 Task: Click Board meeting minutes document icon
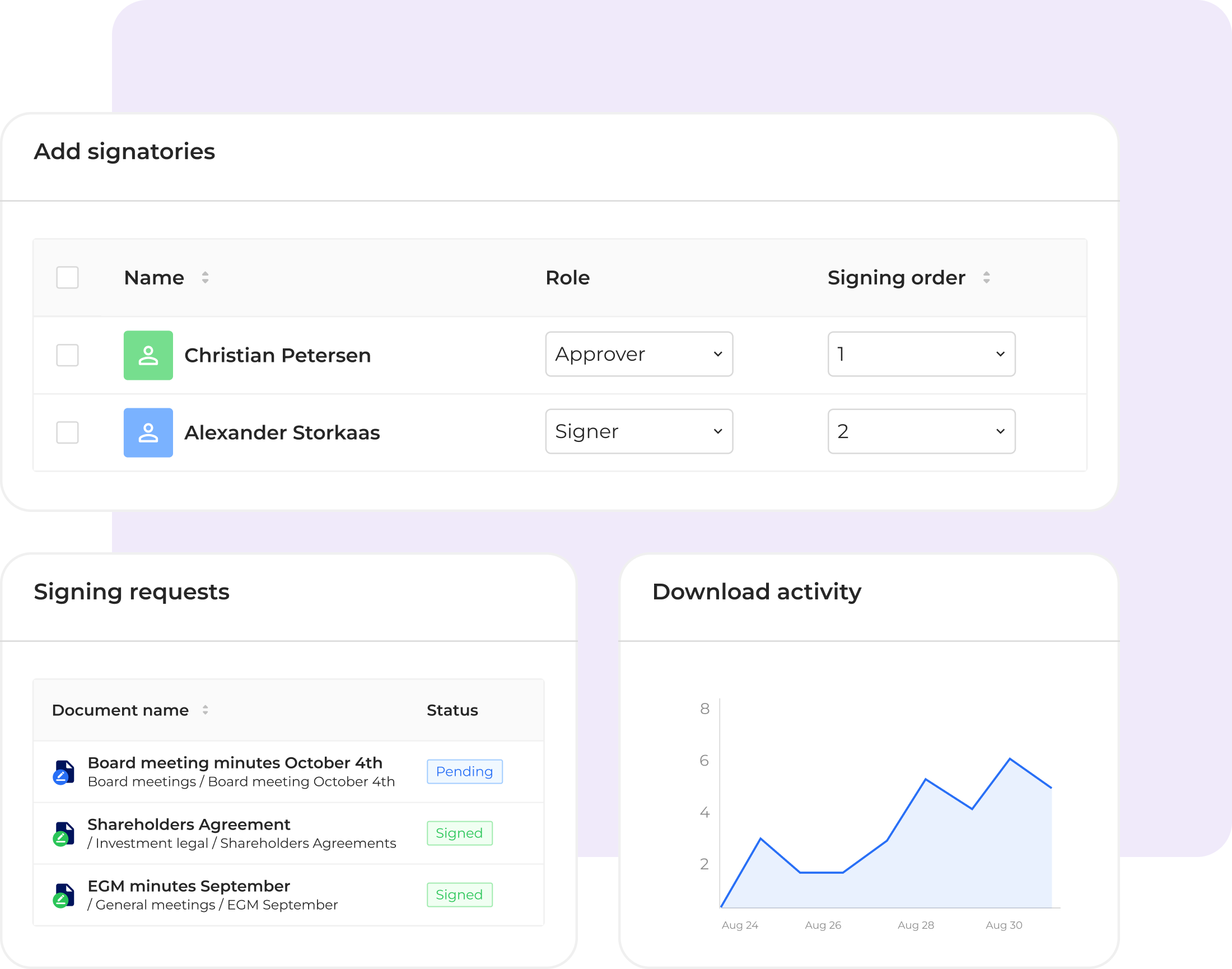[x=63, y=772]
